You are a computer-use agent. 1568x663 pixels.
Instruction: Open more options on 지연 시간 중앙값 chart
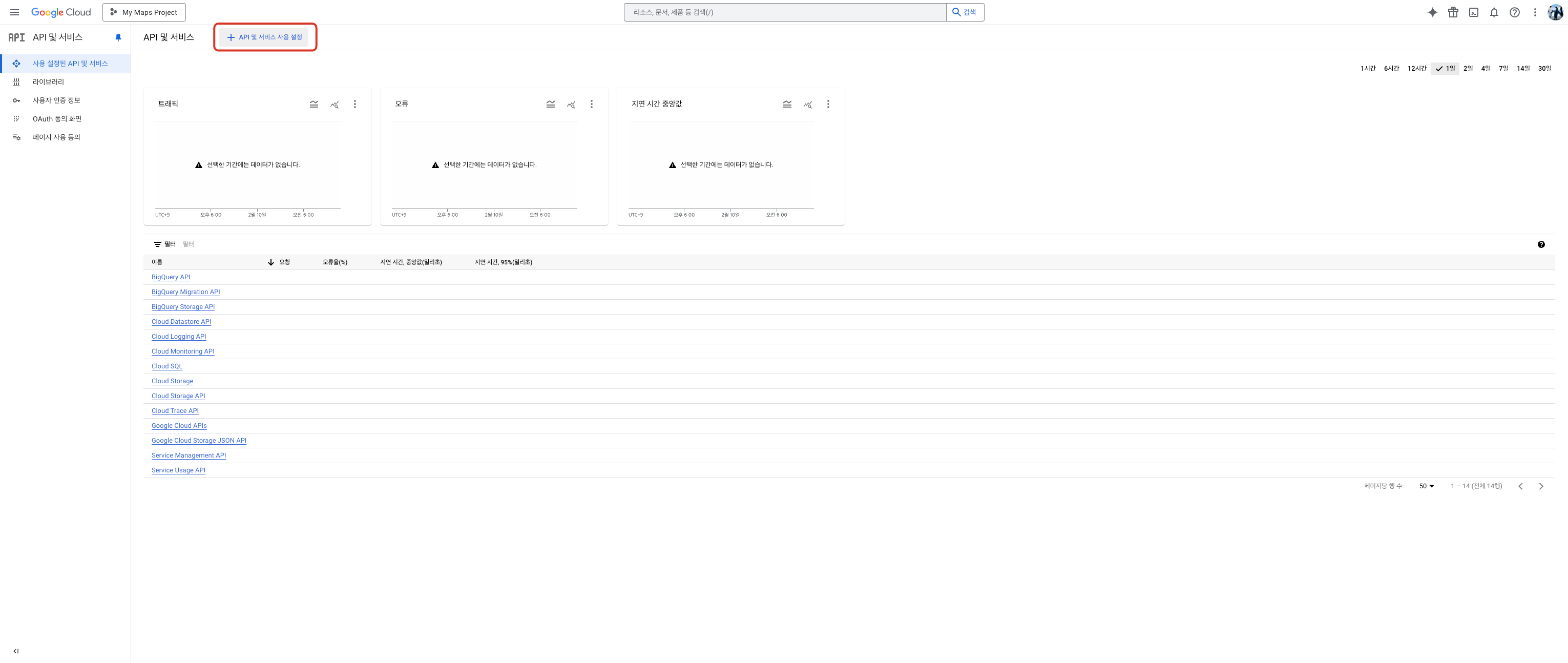pyautogui.click(x=828, y=104)
